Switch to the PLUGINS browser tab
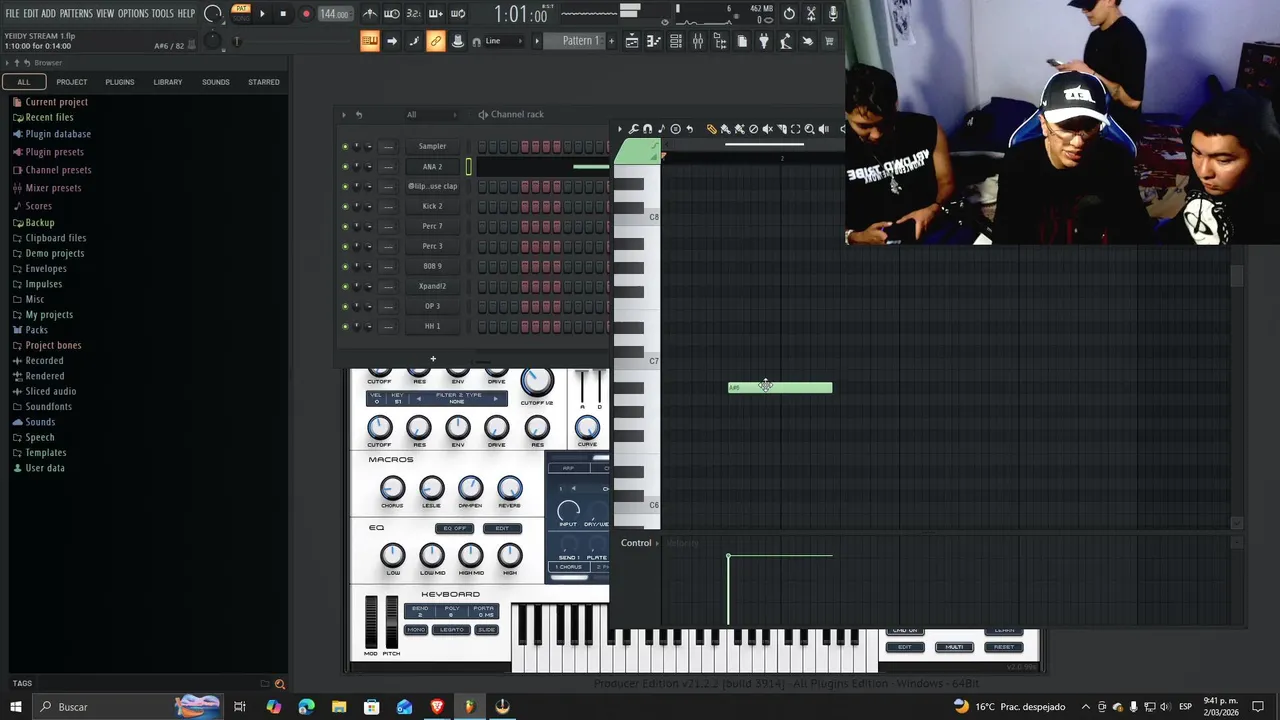The width and height of the screenshot is (1280, 720). tap(120, 82)
